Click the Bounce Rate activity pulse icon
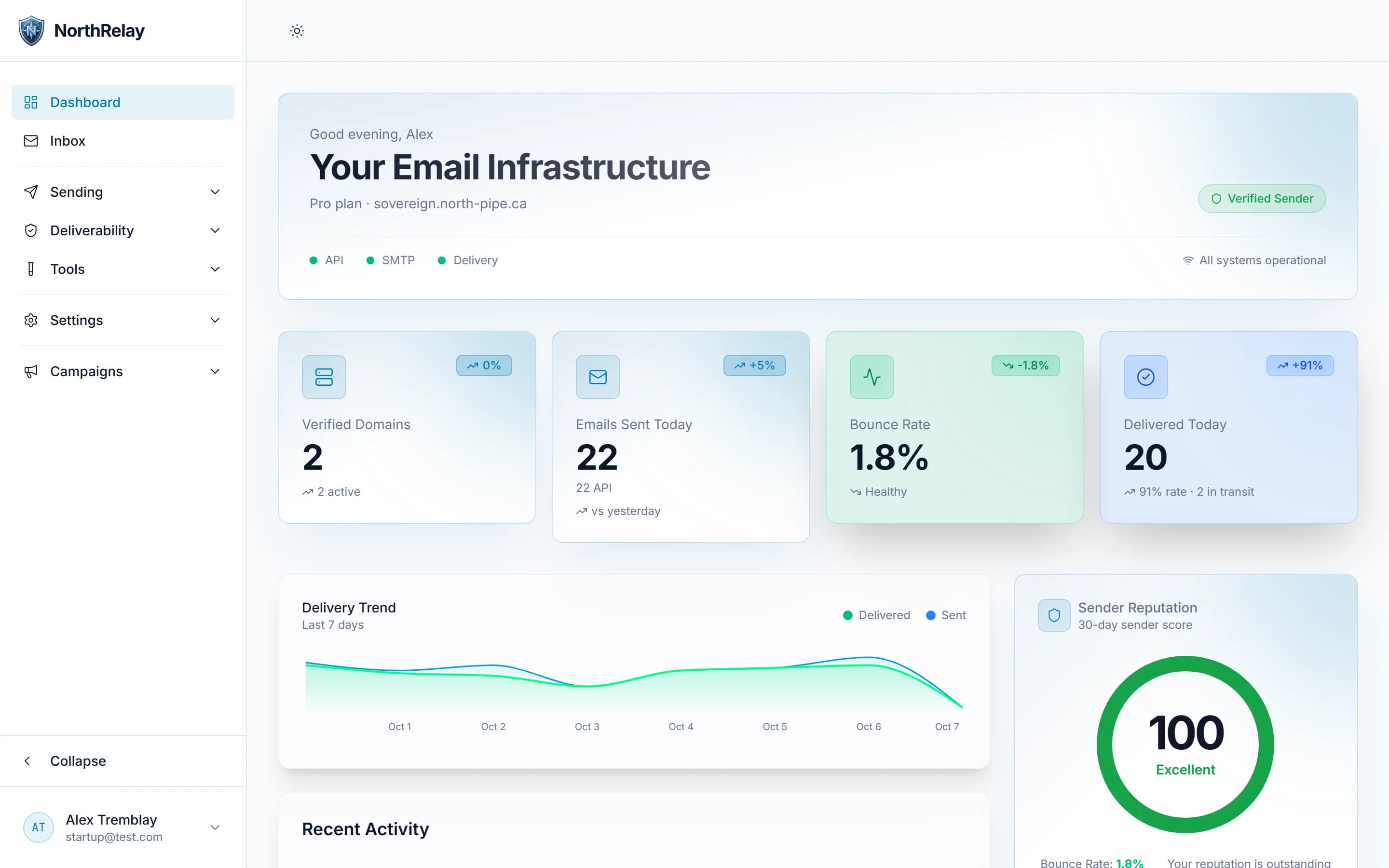1389x868 pixels. tap(872, 377)
